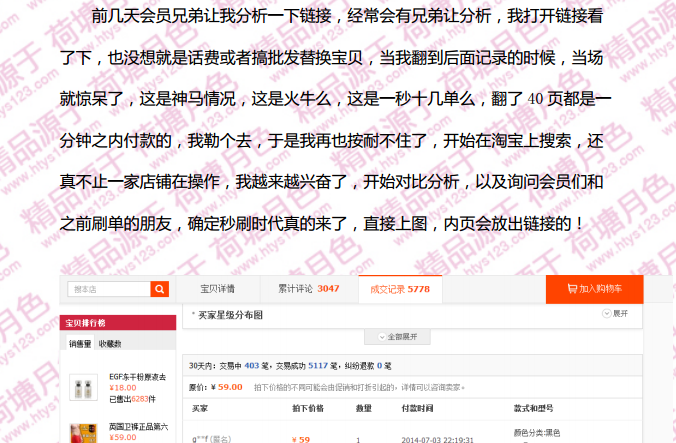Select the 成交记录 5778 tab
Image resolution: width=676 pixels, height=443 pixels.
pos(400,289)
